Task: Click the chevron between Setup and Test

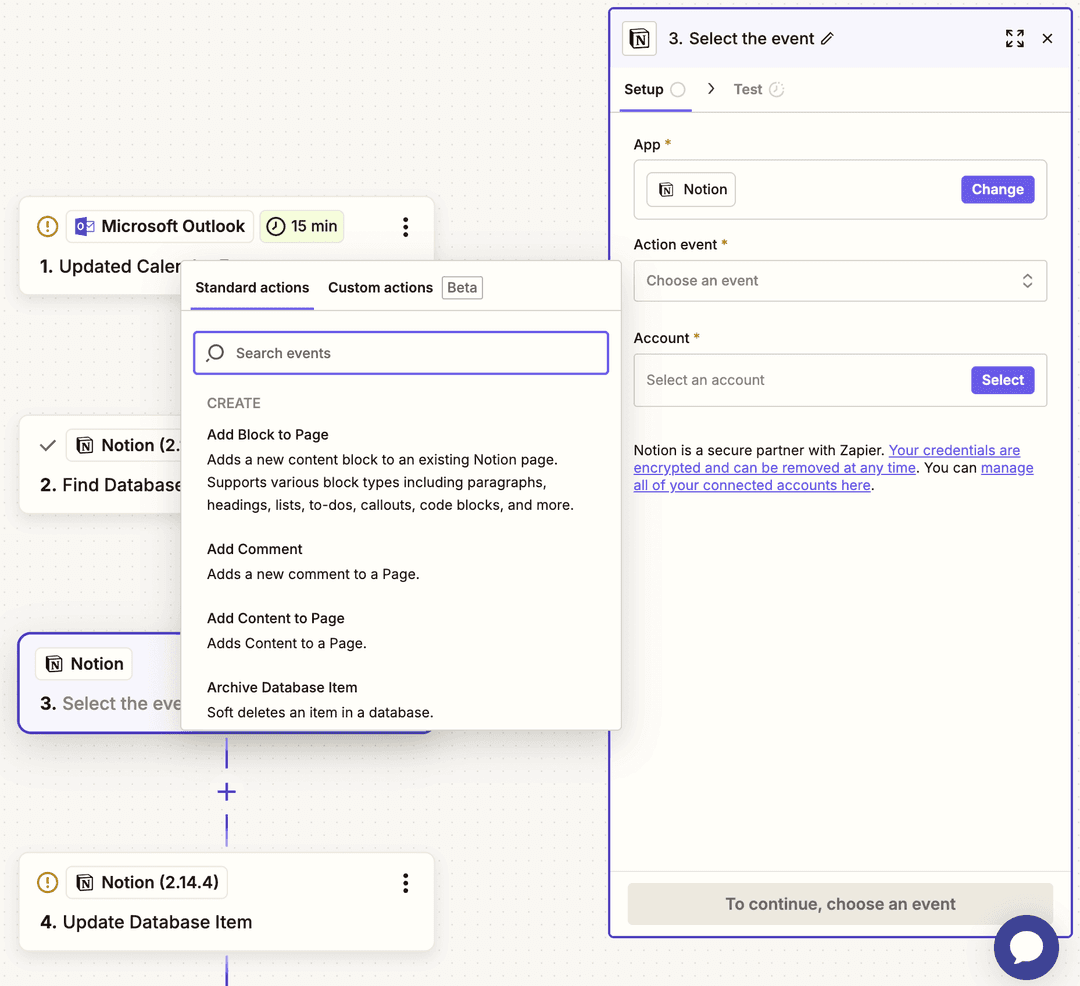Action: [x=711, y=89]
